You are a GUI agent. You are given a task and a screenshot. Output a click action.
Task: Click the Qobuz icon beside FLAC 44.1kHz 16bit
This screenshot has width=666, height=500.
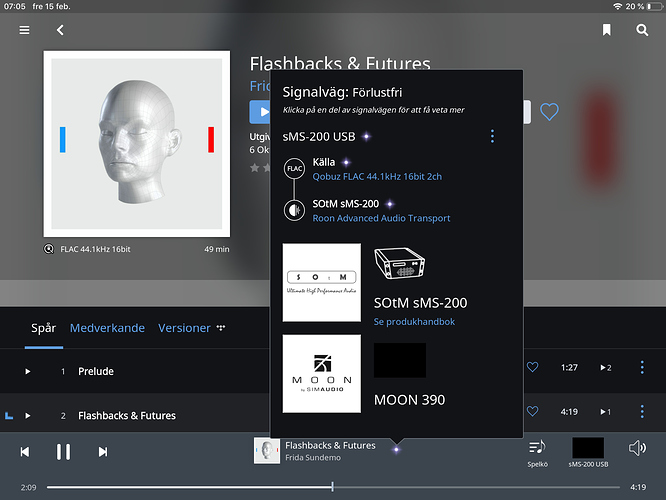pyautogui.click(x=49, y=249)
